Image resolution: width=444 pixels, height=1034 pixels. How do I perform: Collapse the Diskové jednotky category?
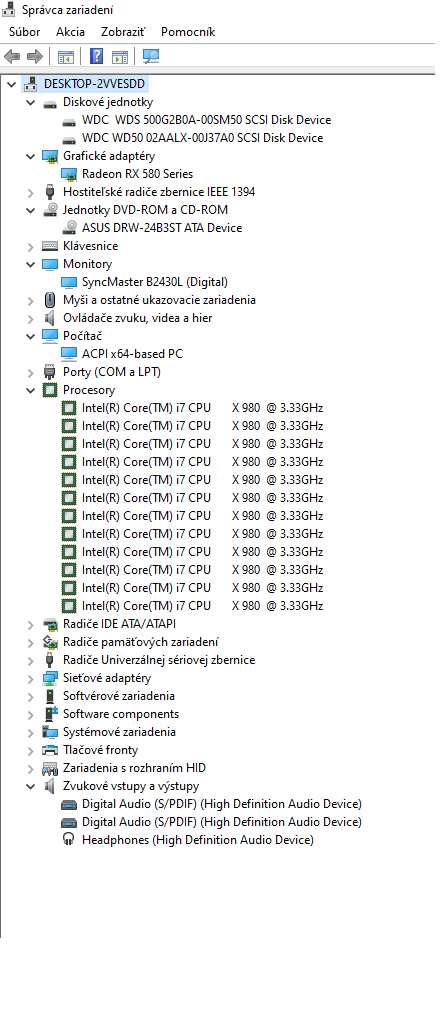[30, 102]
